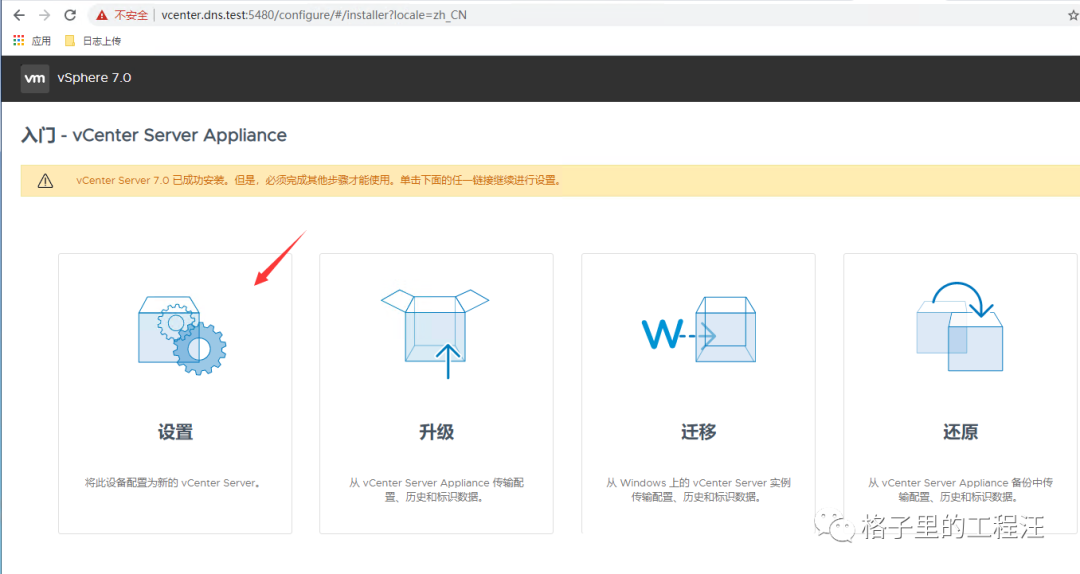Click the open box icon on 升级 card
The image size is (1080, 574).
click(435, 334)
